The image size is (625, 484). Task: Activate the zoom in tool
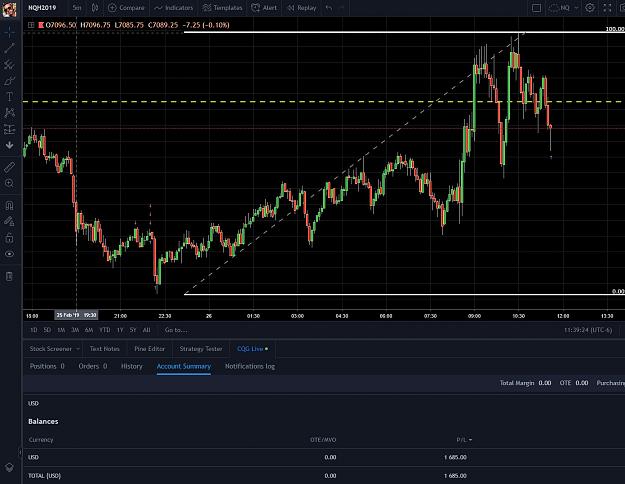10,183
